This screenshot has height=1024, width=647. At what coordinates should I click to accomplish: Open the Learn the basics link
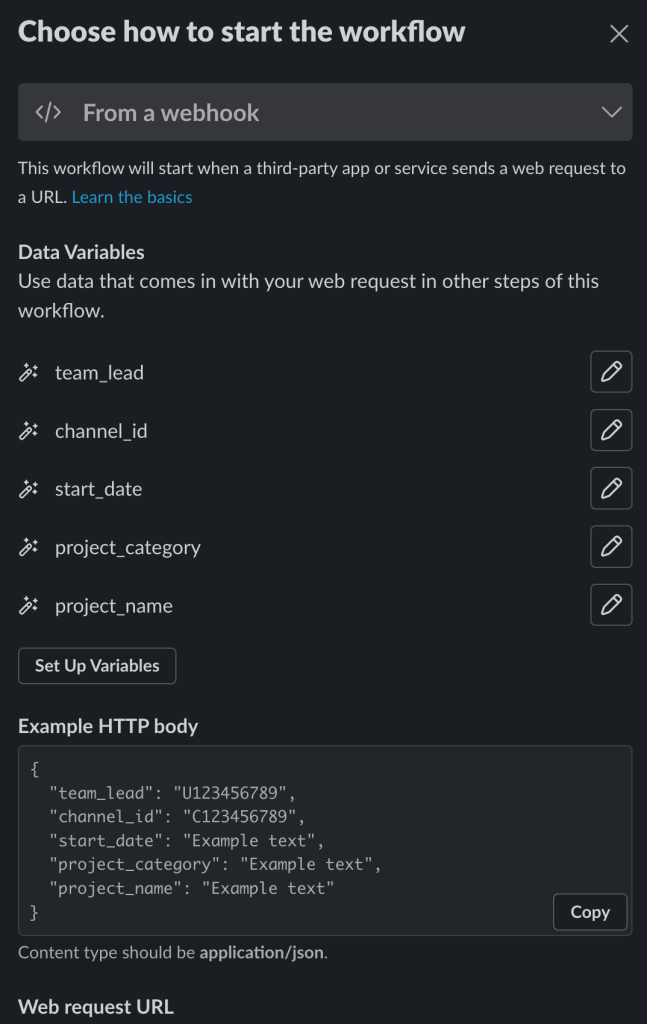[x=131, y=196]
